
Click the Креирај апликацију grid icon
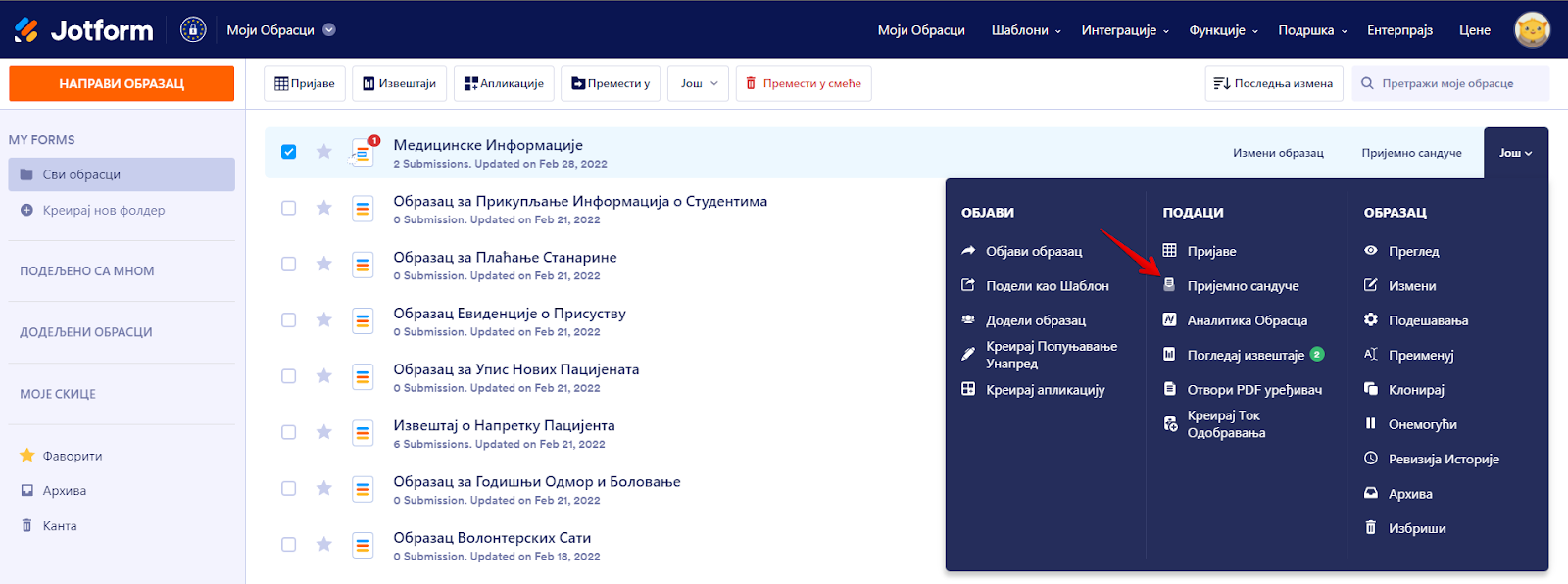[x=968, y=389]
